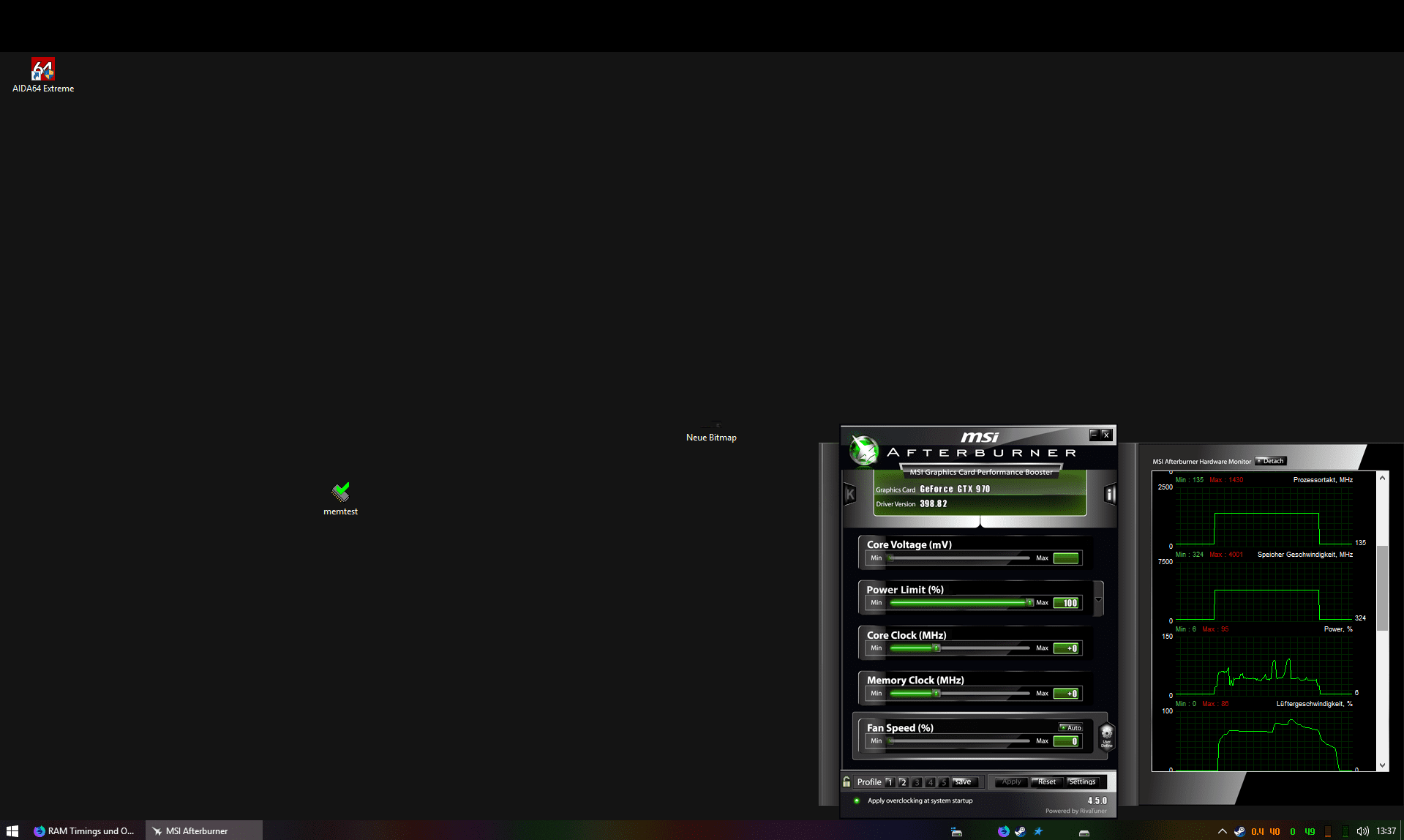Screen dimensions: 1404x840
Task: Click the Core Clock value field
Action: (x=1066, y=648)
